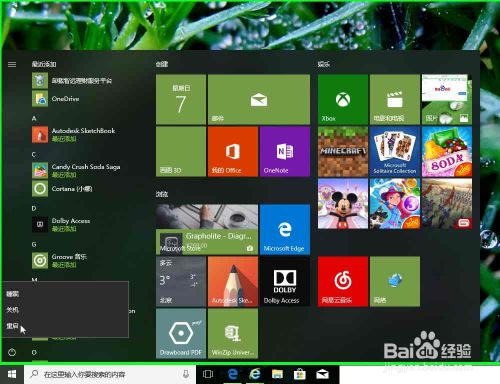Open the Bubble Witch 3 game tile
This screenshot has width=500, height=384.
395,204
